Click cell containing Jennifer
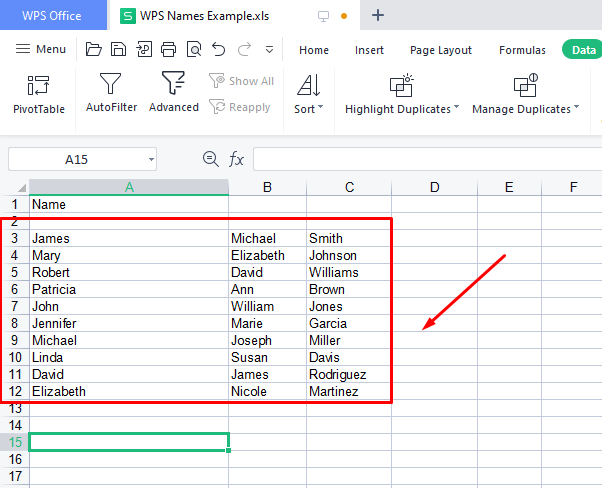The image size is (602, 488). coord(129,323)
